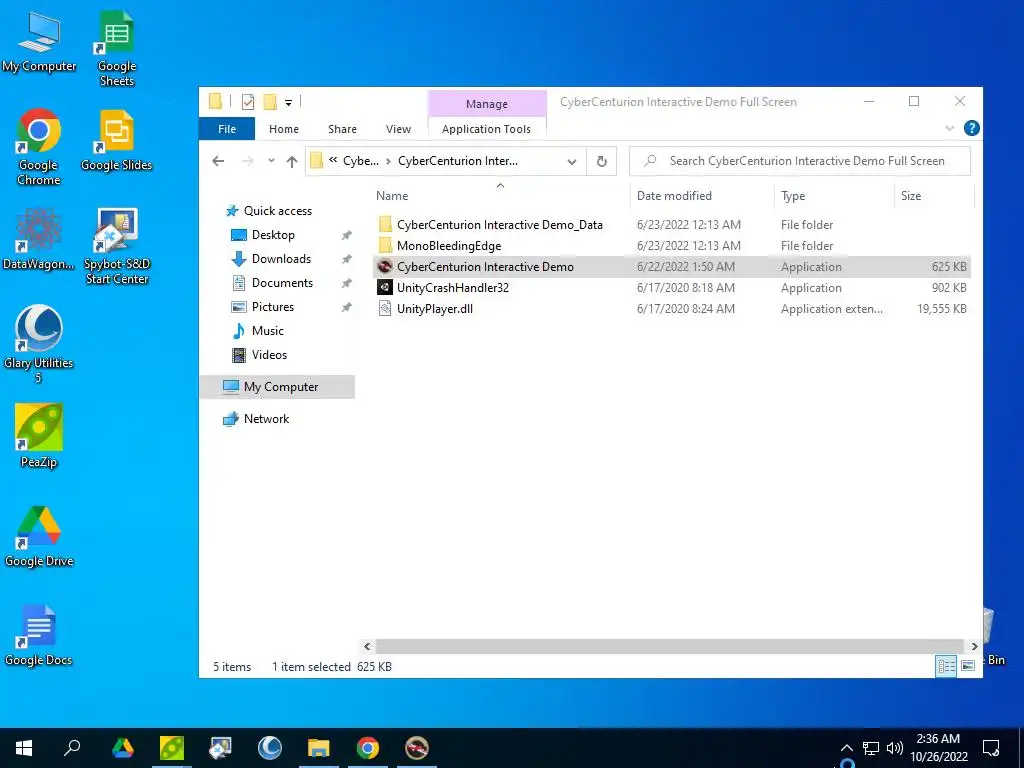1024x768 pixels.
Task: Click the scrollbar right arrow
Action: tap(974, 647)
